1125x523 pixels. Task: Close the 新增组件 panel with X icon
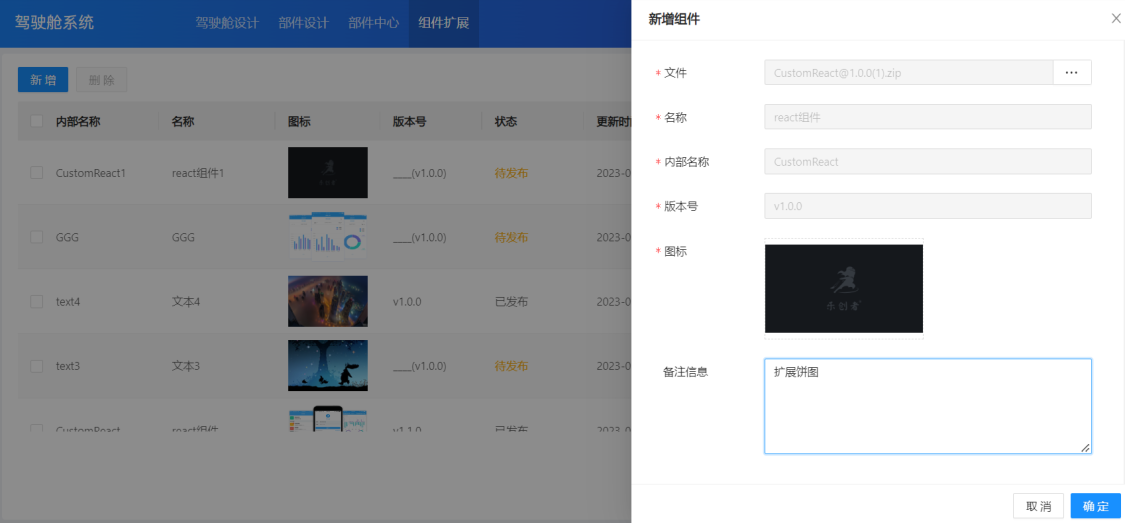click(1116, 19)
